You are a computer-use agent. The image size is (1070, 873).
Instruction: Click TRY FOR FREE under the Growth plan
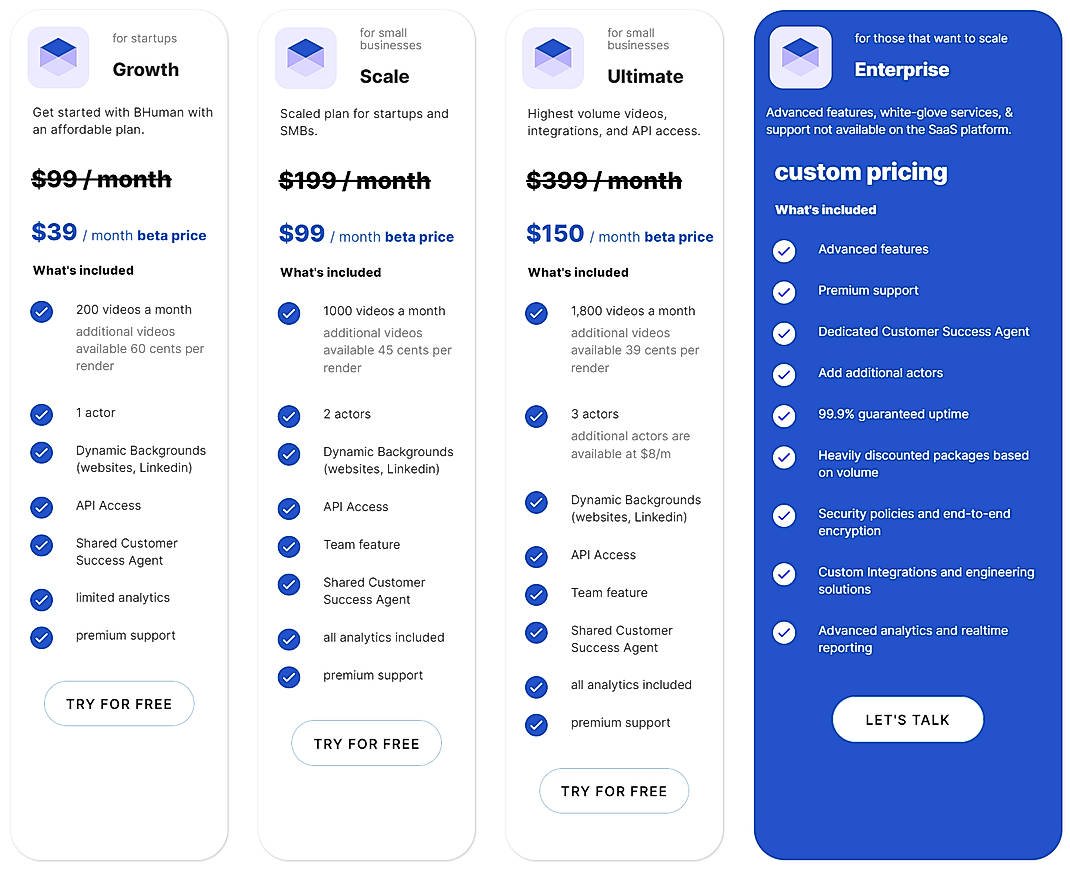pyautogui.click(x=118, y=704)
